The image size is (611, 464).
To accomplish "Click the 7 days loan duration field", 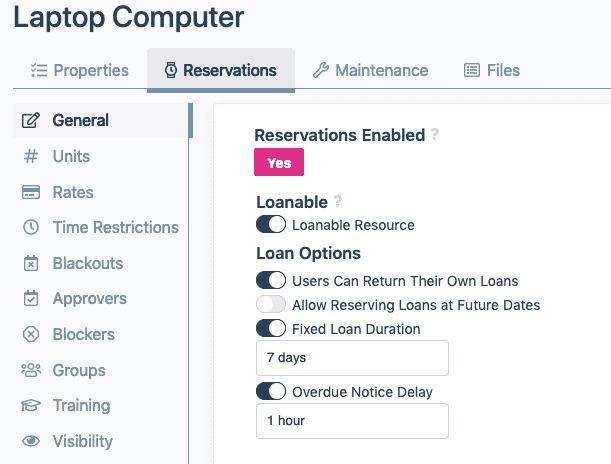I will 352,358.
